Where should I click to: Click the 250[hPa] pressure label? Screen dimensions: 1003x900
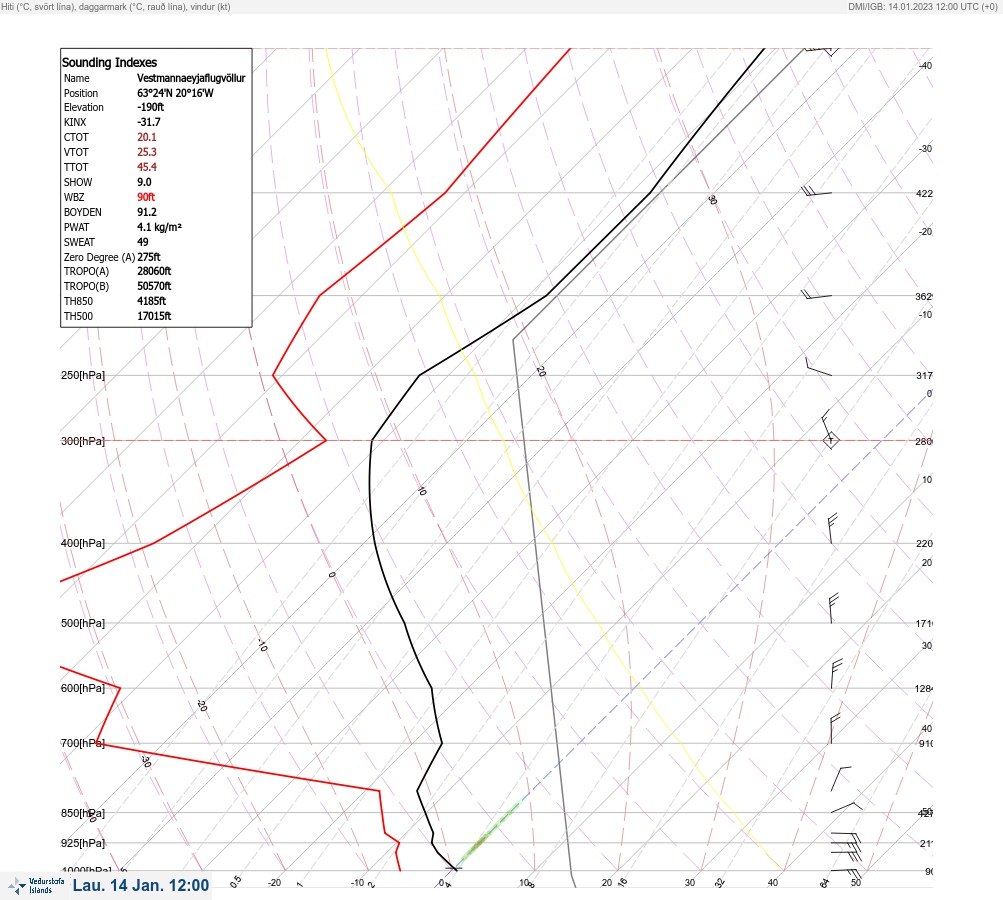pos(83,375)
